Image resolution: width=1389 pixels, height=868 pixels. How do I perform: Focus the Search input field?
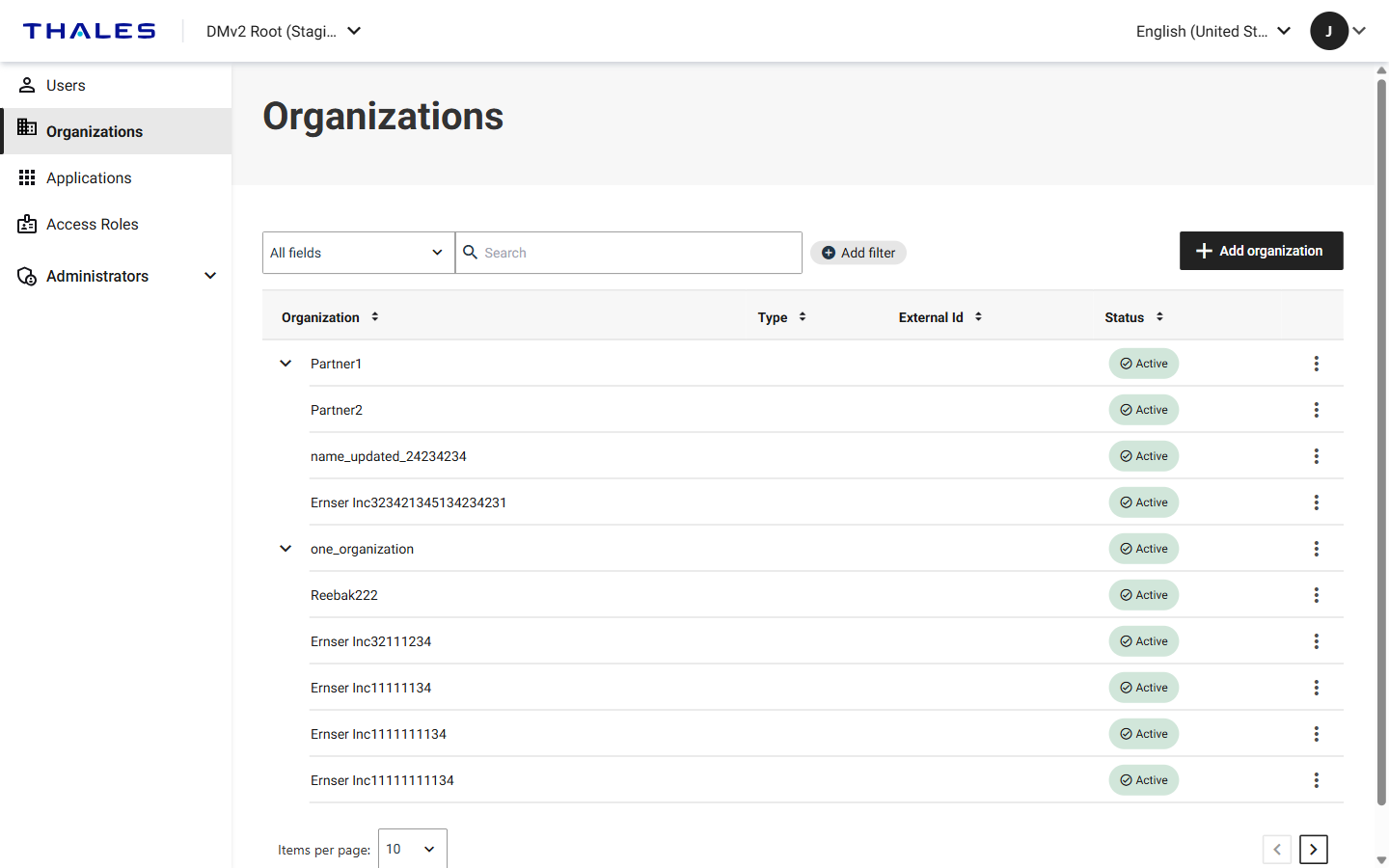(629, 253)
